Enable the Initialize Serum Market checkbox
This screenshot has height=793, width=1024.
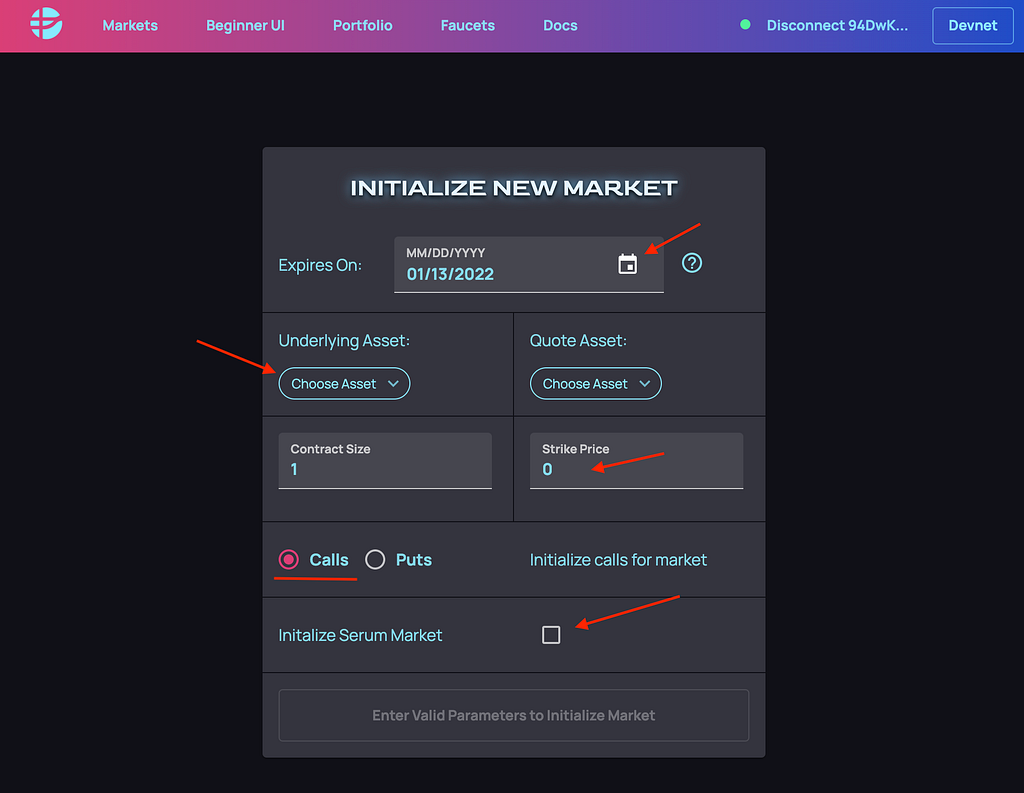tap(551, 635)
